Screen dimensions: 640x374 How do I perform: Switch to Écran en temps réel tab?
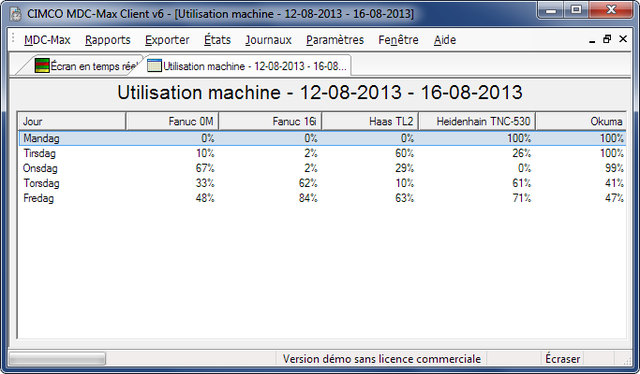pyautogui.click(x=86, y=66)
